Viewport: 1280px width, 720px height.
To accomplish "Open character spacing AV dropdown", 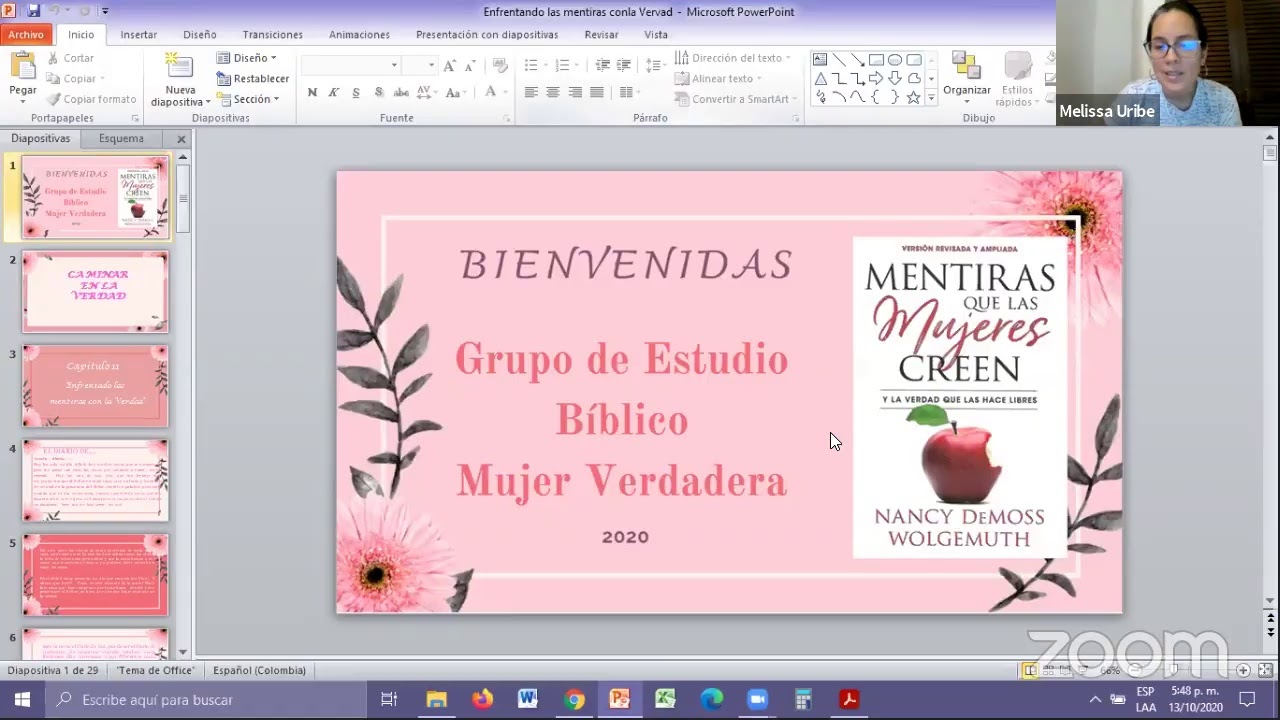I will [426, 92].
